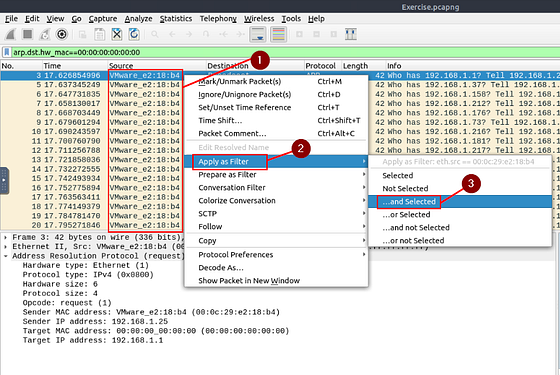This screenshot has width=560, height=375.
Task: Choose Ignore/Unignore Packet(s) in context menu
Action: (276, 94)
